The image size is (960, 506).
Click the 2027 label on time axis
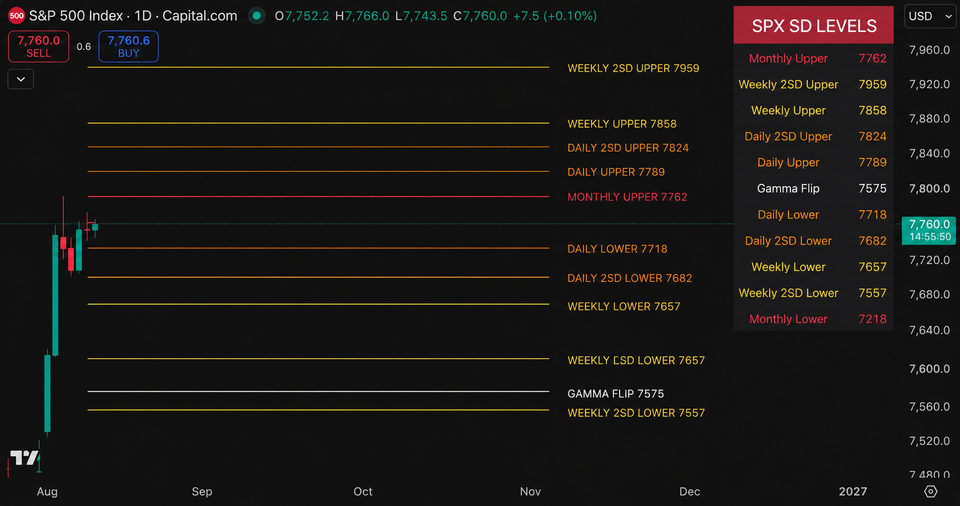pyautogui.click(x=853, y=491)
